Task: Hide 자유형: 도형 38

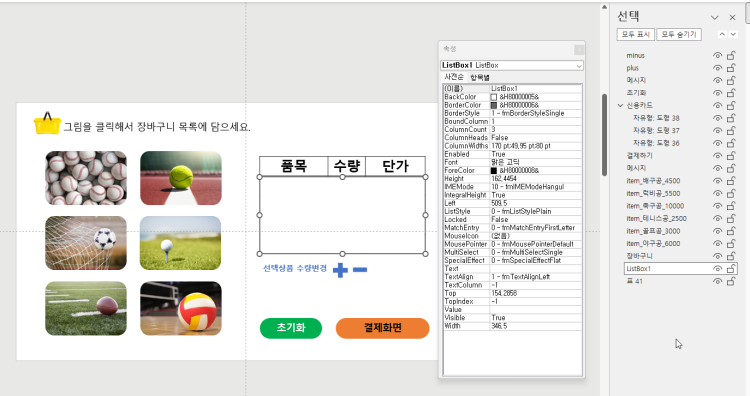Action: click(717, 118)
